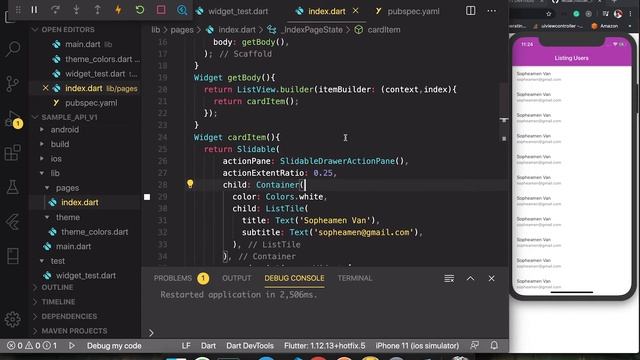Change language mode Dart in status bar
Screen dimensions: 640x360
pyautogui.click(x=208, y=346)
